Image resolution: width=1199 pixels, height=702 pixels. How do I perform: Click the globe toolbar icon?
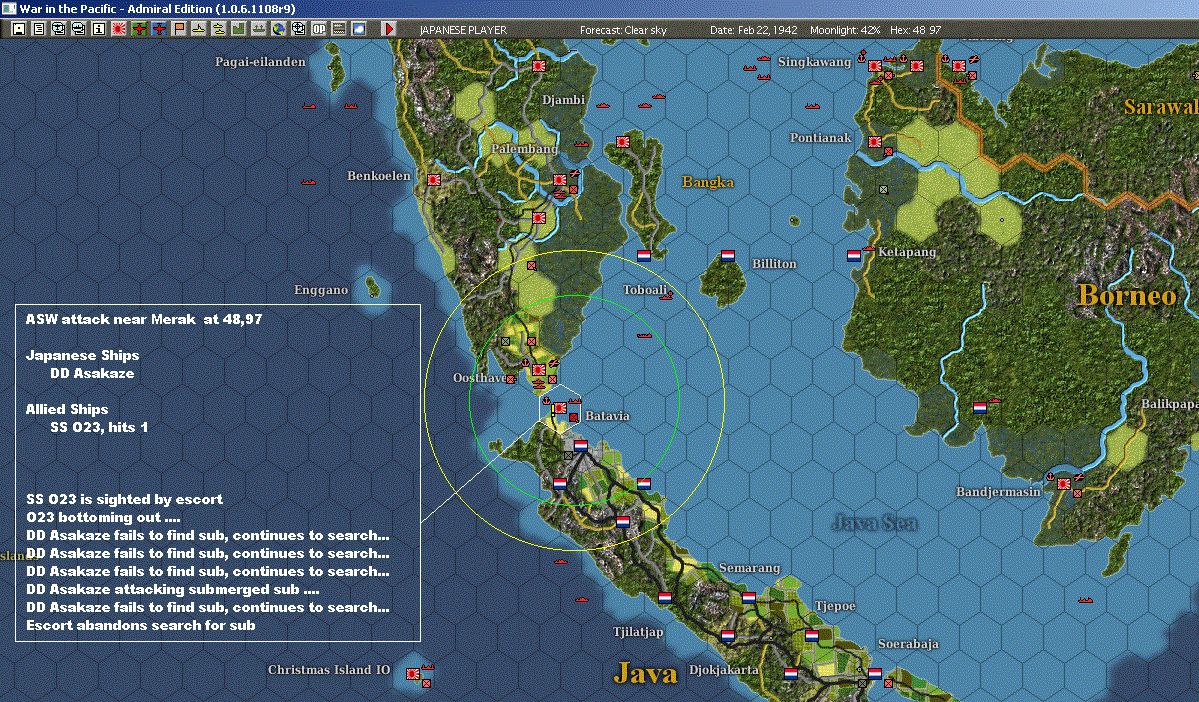tap(278, 29)
